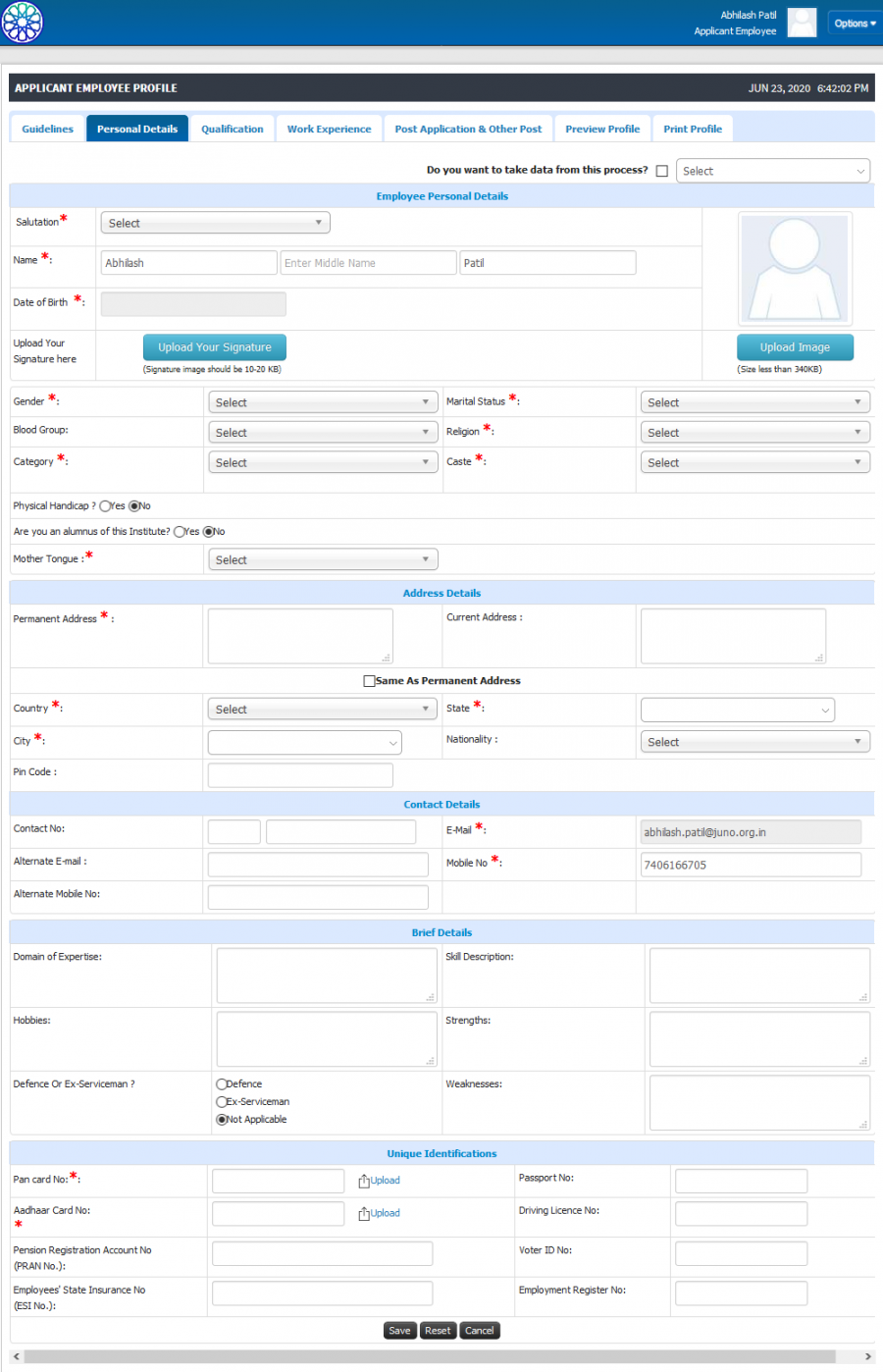Open the Religion dropdown

tap(754, 433)
